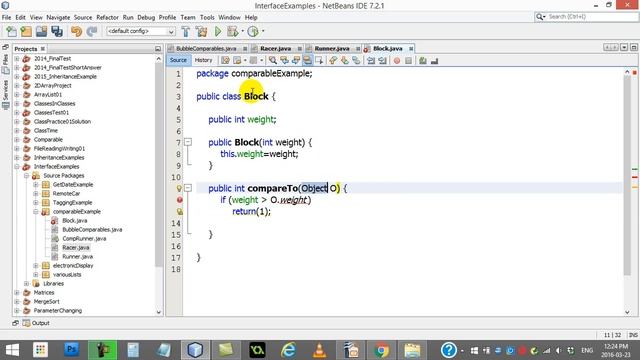Screen dimensions: 640x360
Task: Click the Build Project hammer icon
Action: 186,31
